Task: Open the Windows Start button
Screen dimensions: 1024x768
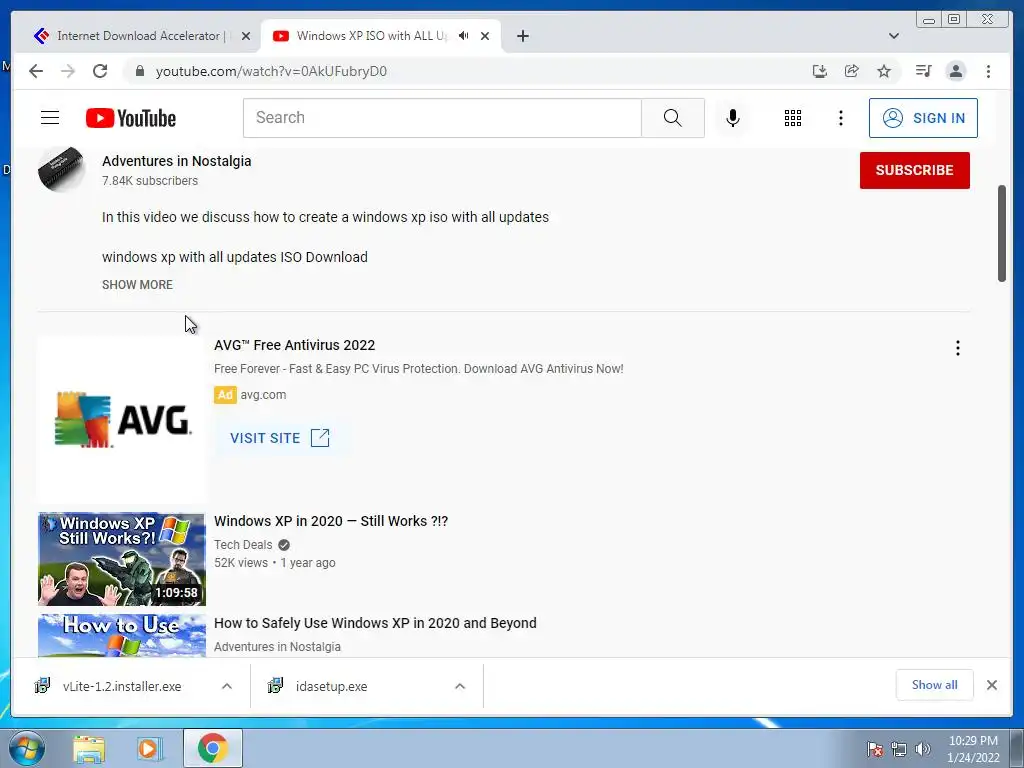Action: 26,748
